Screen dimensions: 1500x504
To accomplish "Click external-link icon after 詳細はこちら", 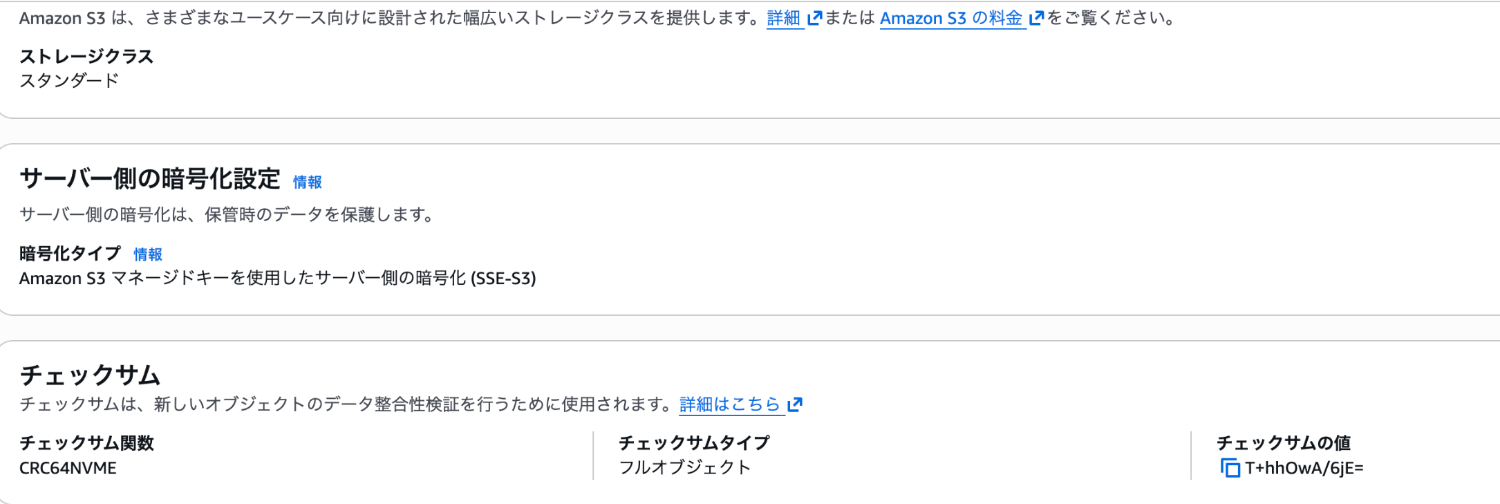I will pyautogui.click(x=795, y=405).
